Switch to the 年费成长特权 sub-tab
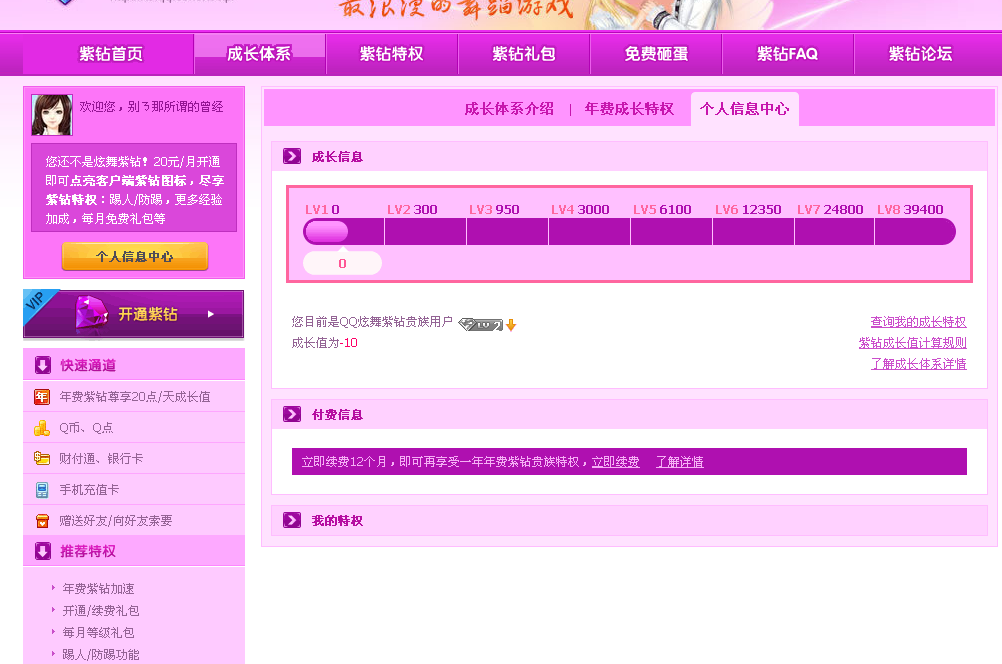The height and width of the screenshot is (664, 1002). (x=629, y=109)
